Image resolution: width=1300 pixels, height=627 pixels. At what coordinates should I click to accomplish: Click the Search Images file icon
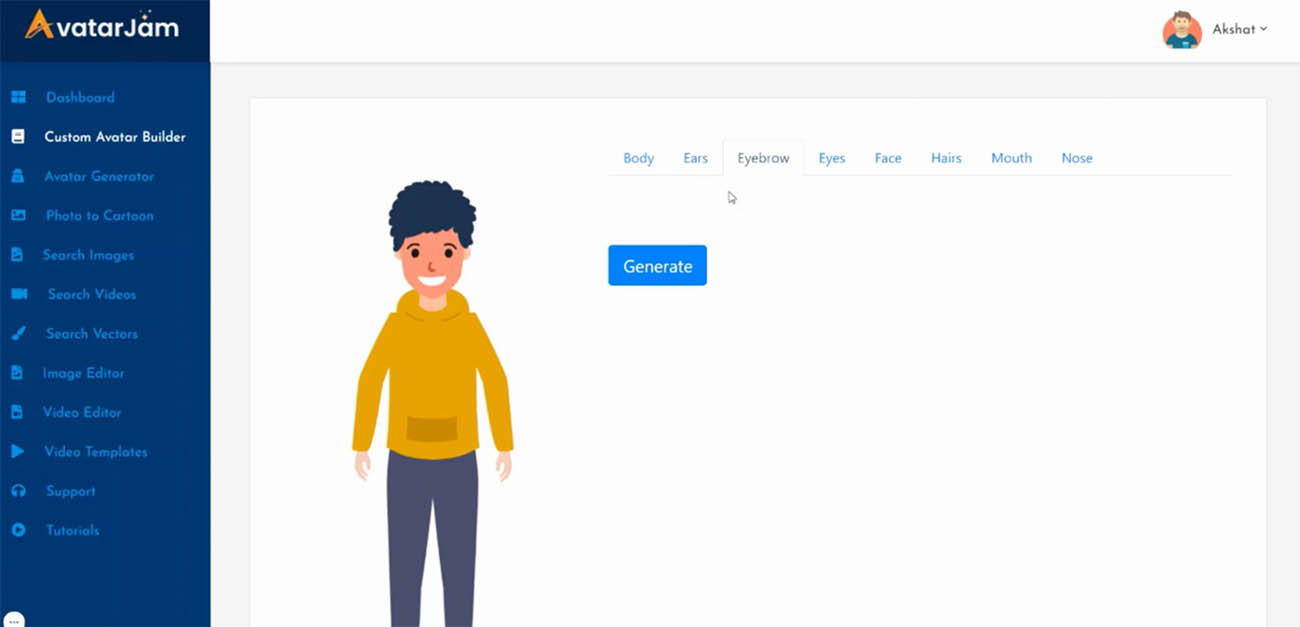17,255
